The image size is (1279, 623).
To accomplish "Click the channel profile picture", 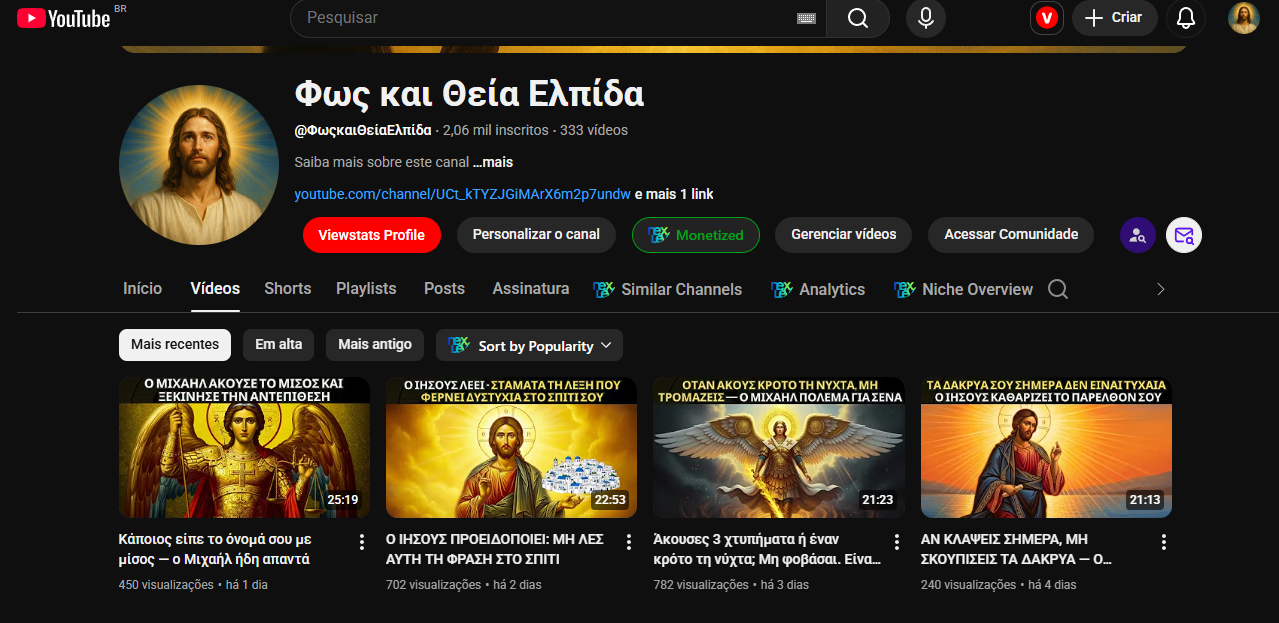I will coord(199,165).
